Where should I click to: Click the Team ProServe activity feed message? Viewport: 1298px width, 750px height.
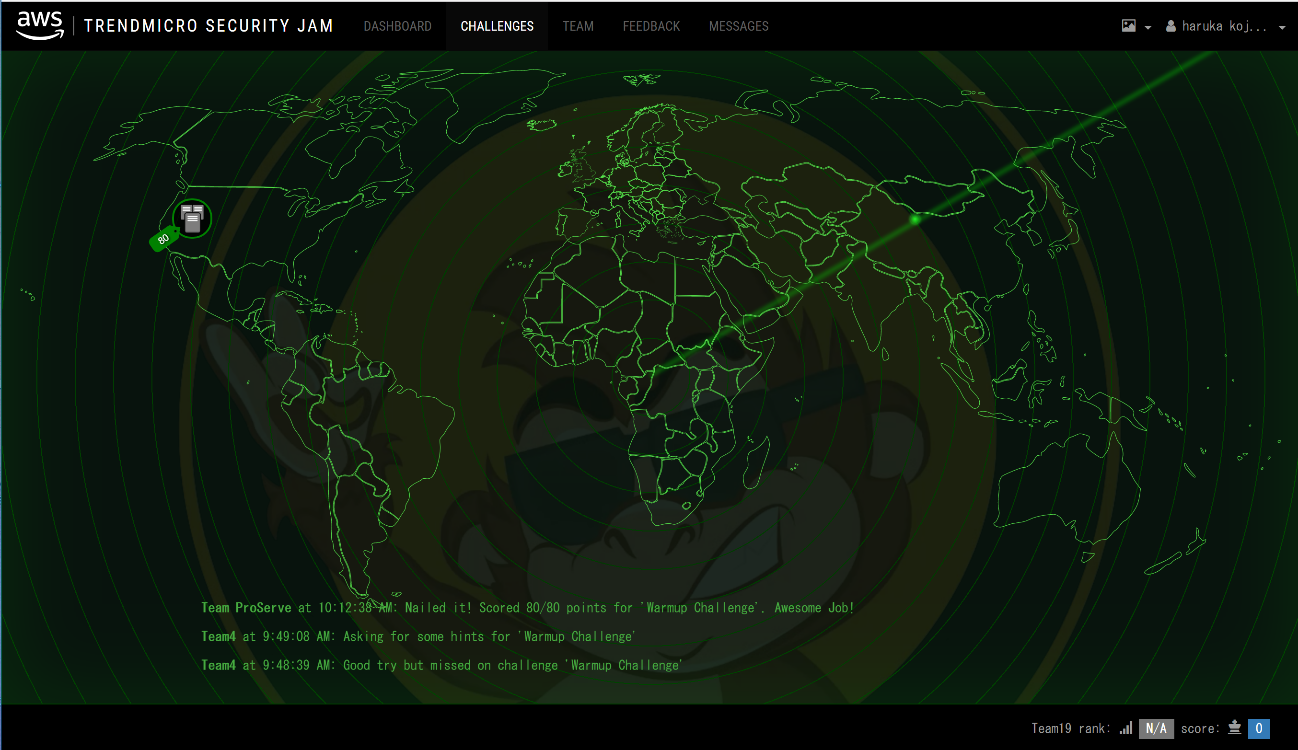[527, 607]
